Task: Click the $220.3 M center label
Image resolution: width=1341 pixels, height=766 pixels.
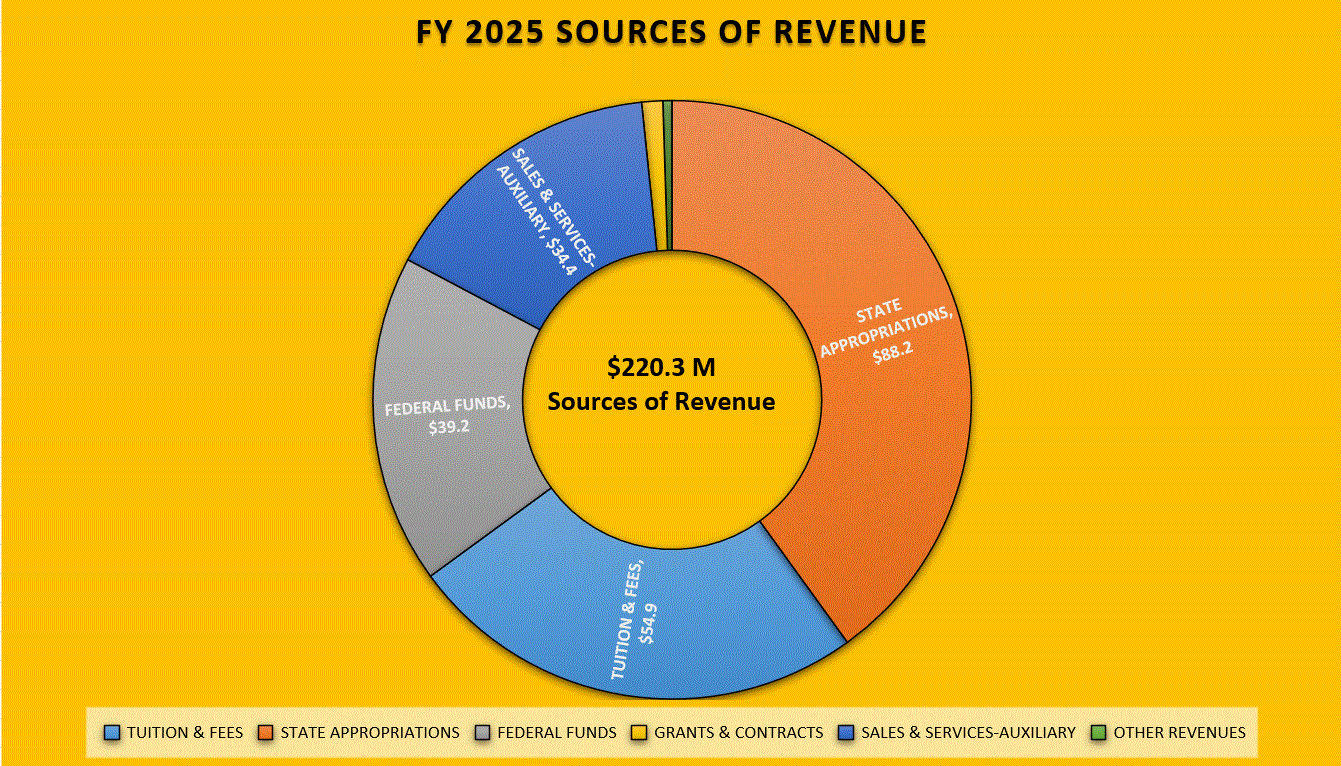Action: tap(661, 368)
